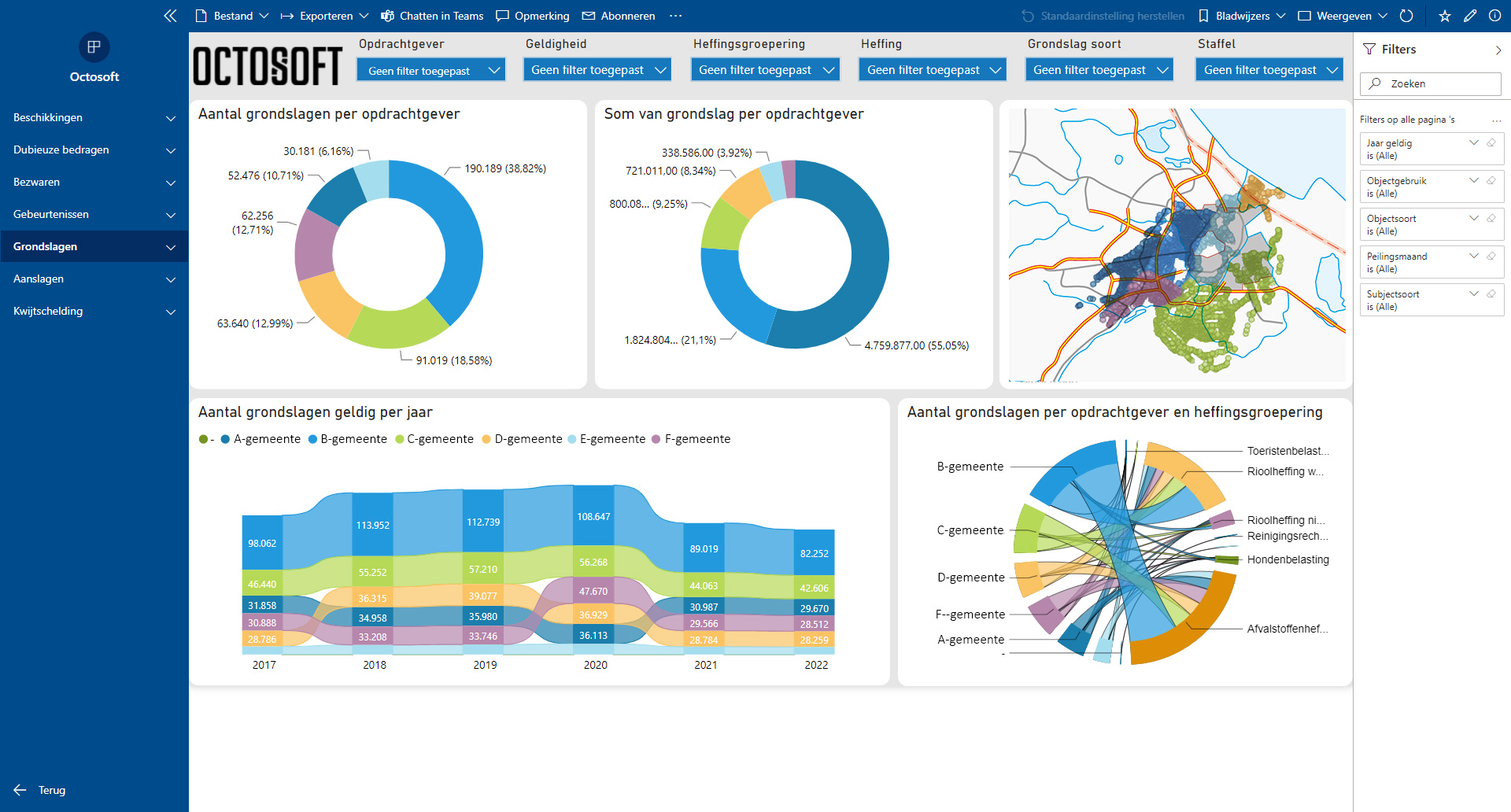Click the more options ellipsis in toolbar
1511x812 pixels.
pyautogui.click(x=675, y=16)
